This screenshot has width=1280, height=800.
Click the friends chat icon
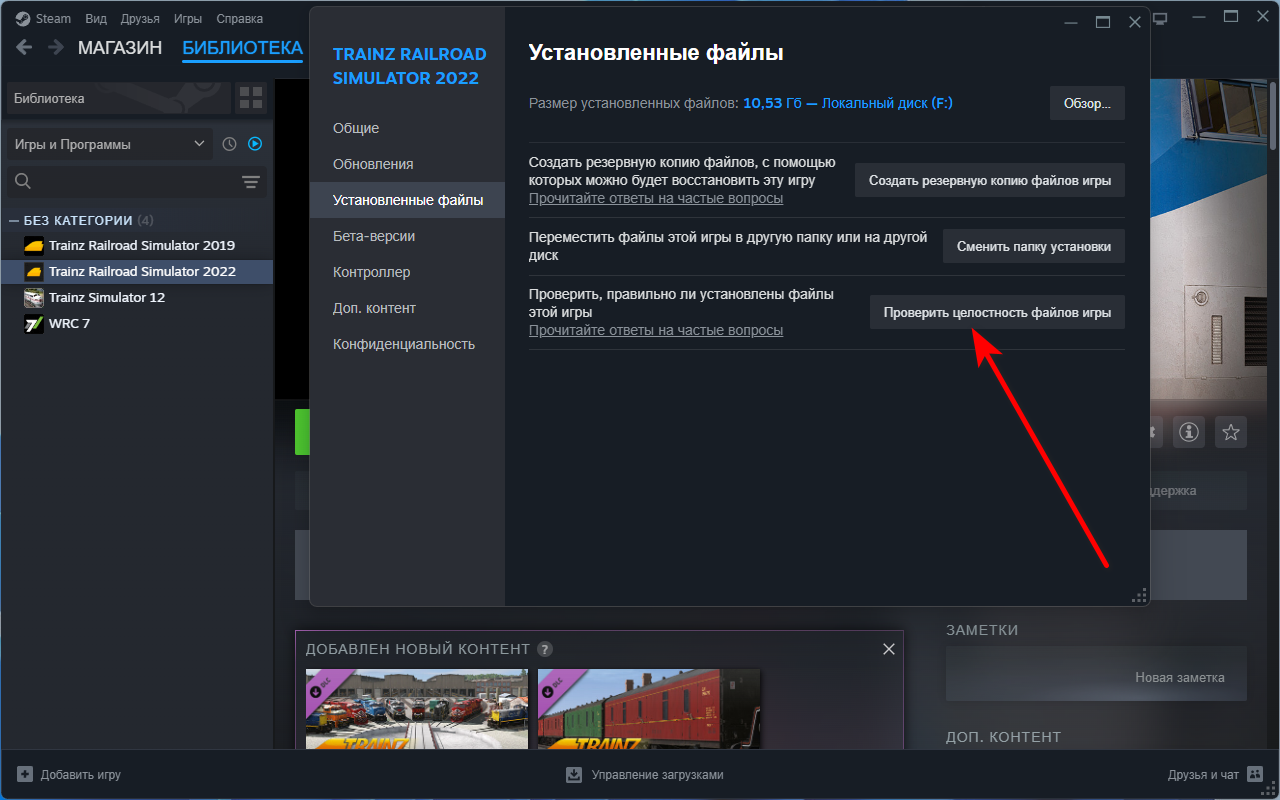point(1255,775)
